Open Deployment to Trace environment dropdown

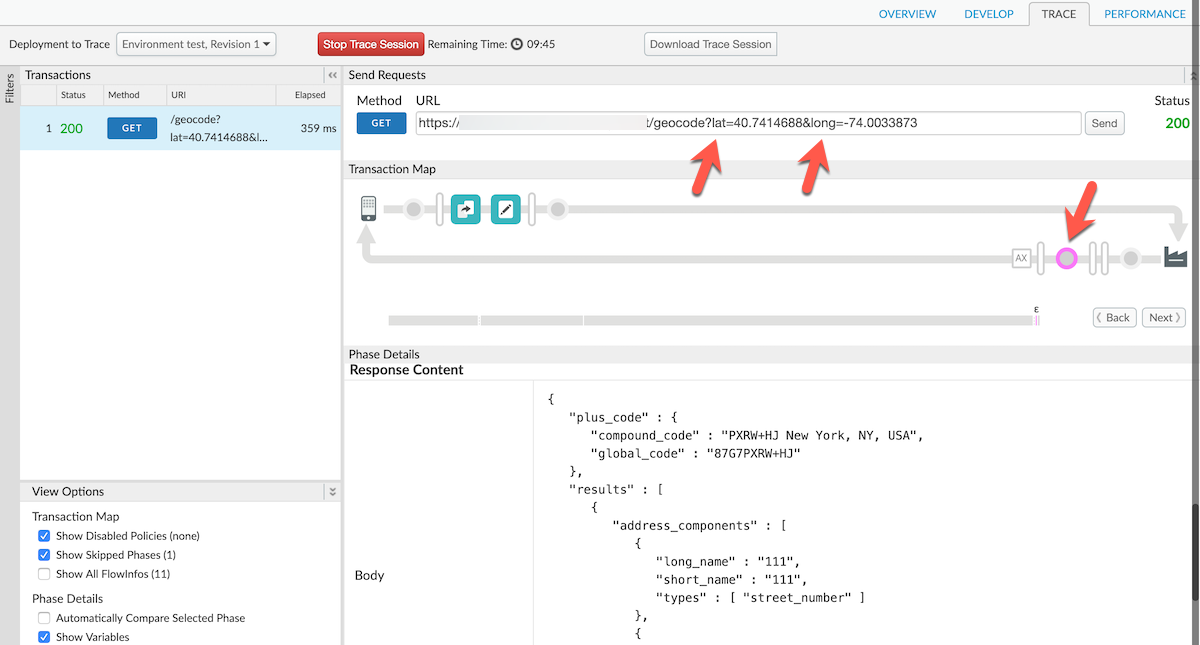196,44
